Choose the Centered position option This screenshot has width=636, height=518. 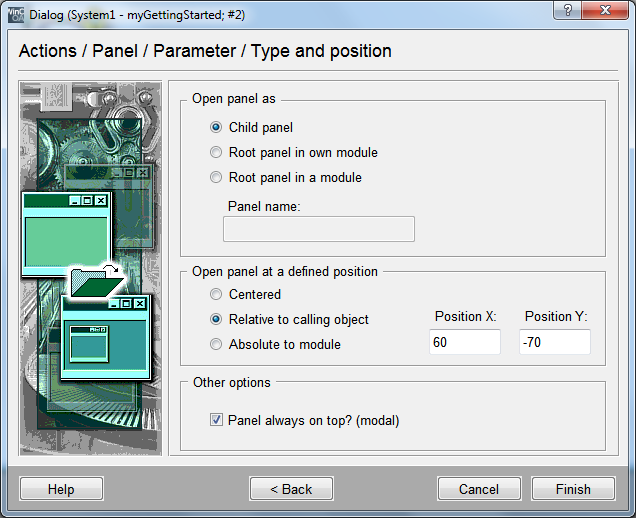pos(217,295)
